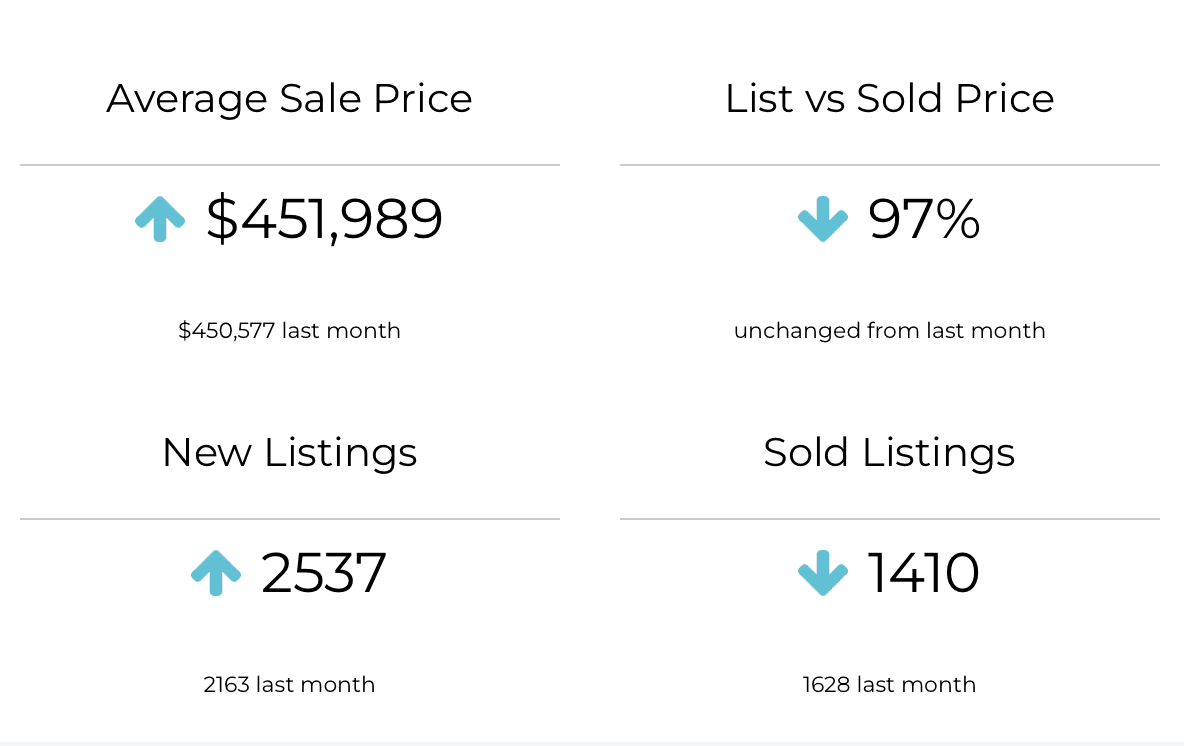This screenshot has height=746, width=1184.
Task: Click the up arrow next to 2537
Action: (x=216, y=573)
